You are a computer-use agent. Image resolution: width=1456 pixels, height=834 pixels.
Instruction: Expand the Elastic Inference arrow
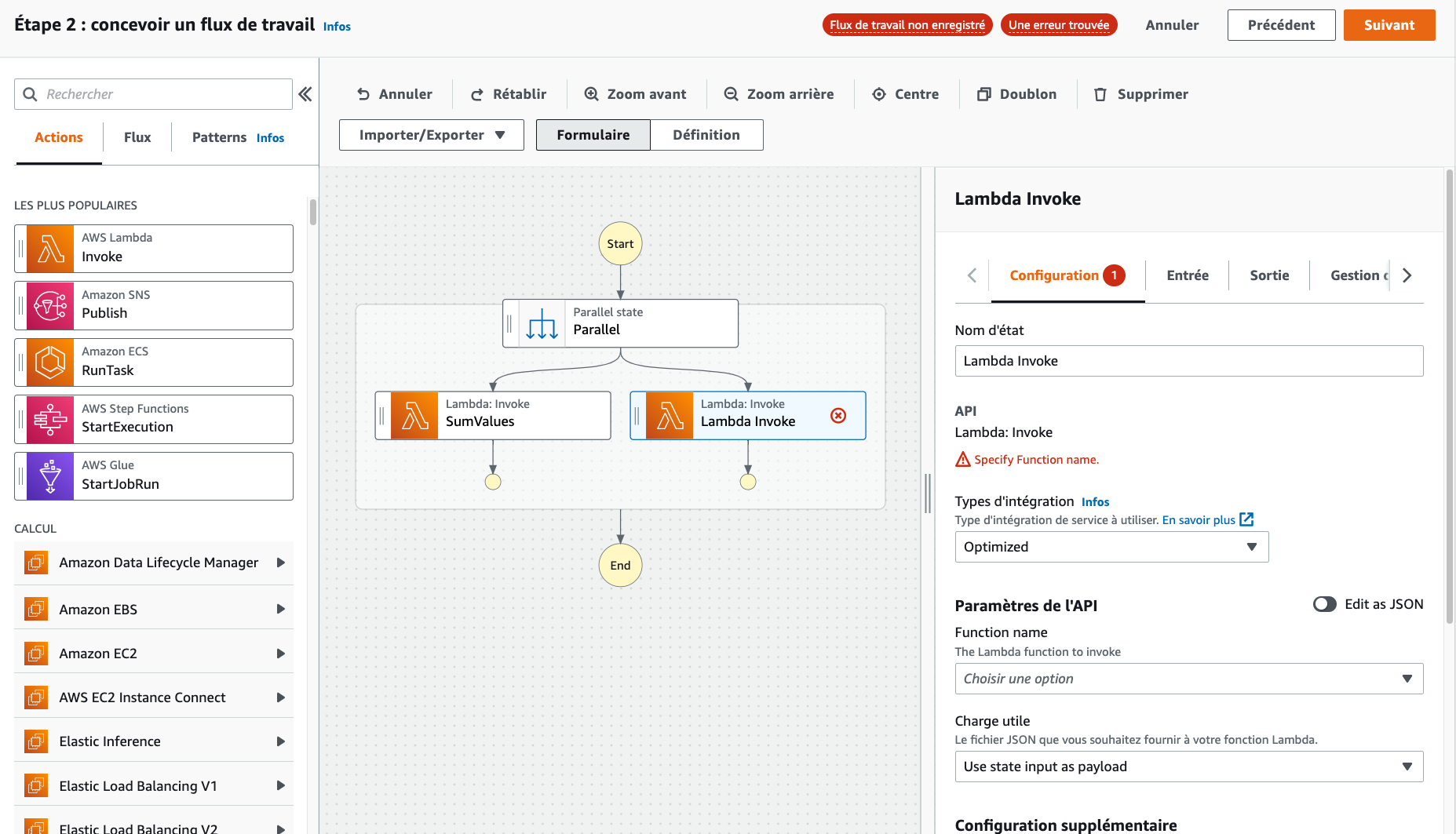(x=280, y=741)
